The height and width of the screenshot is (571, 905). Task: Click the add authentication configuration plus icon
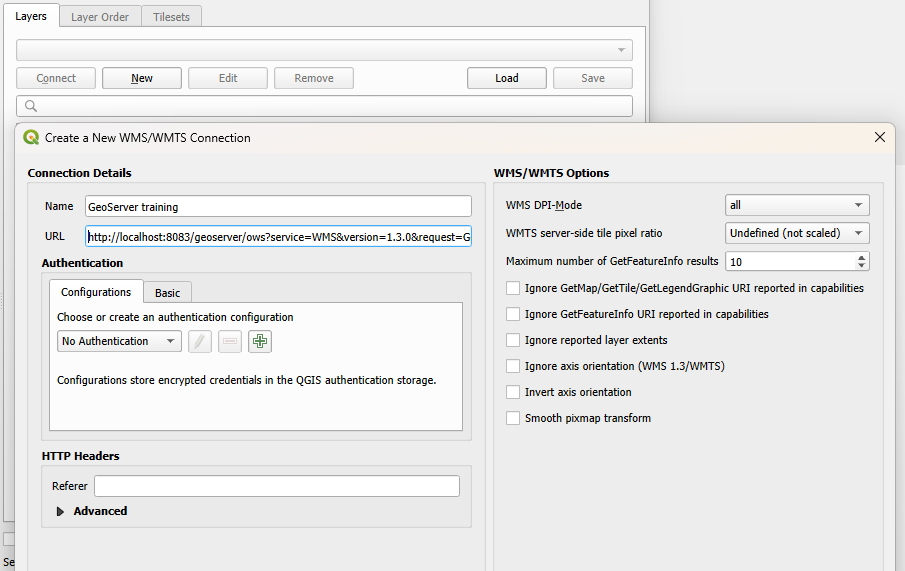click(x=260, y=341)
